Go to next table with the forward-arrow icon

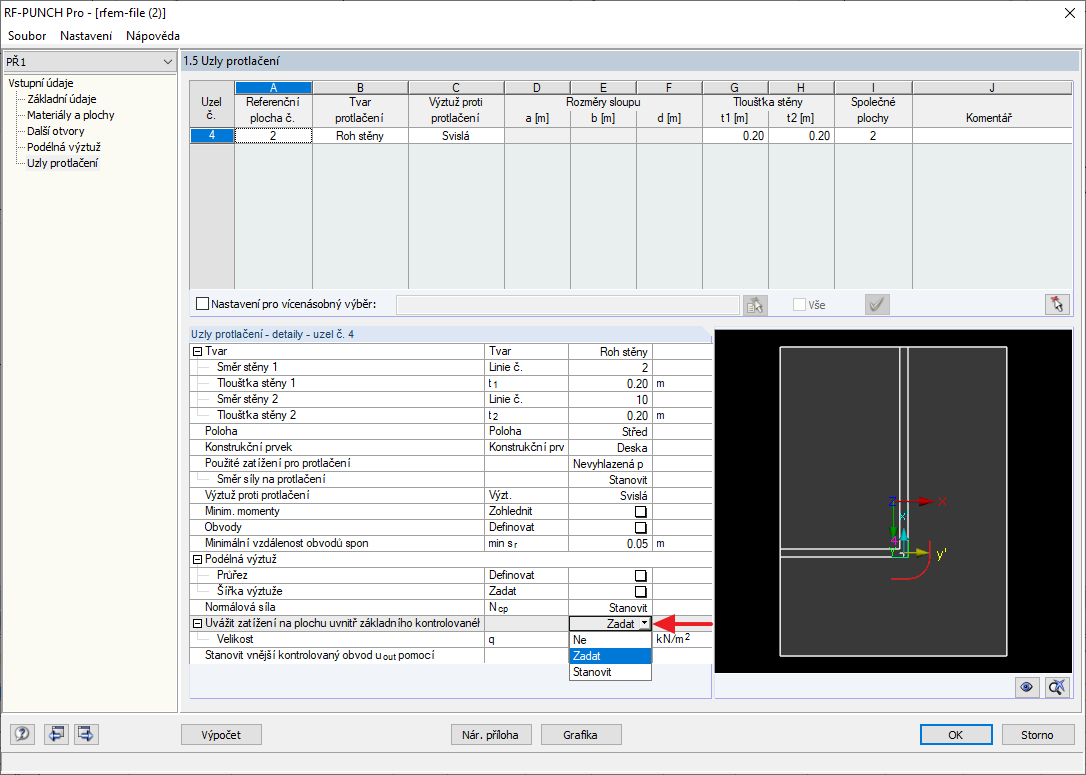(x=86, y=733)
